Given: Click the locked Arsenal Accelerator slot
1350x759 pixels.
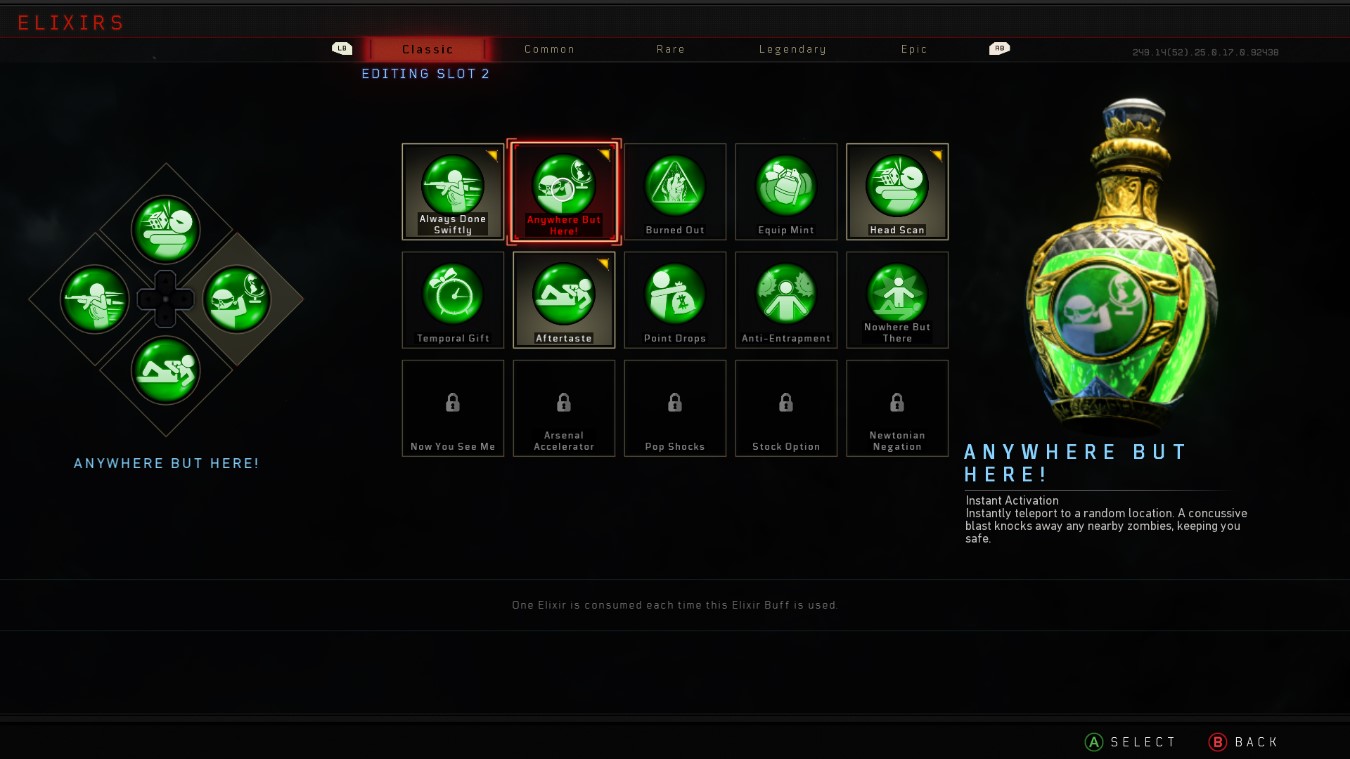Looking at the screenshot, I should pyautogui.click(x=564, y=408).
